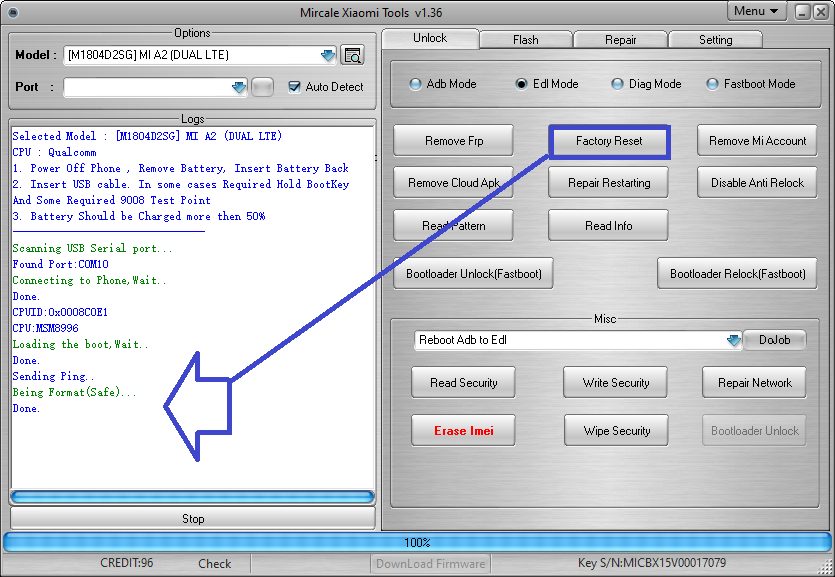Click the Read Security button
Viewport: 835px width, 577px height.
coord(463,383)
